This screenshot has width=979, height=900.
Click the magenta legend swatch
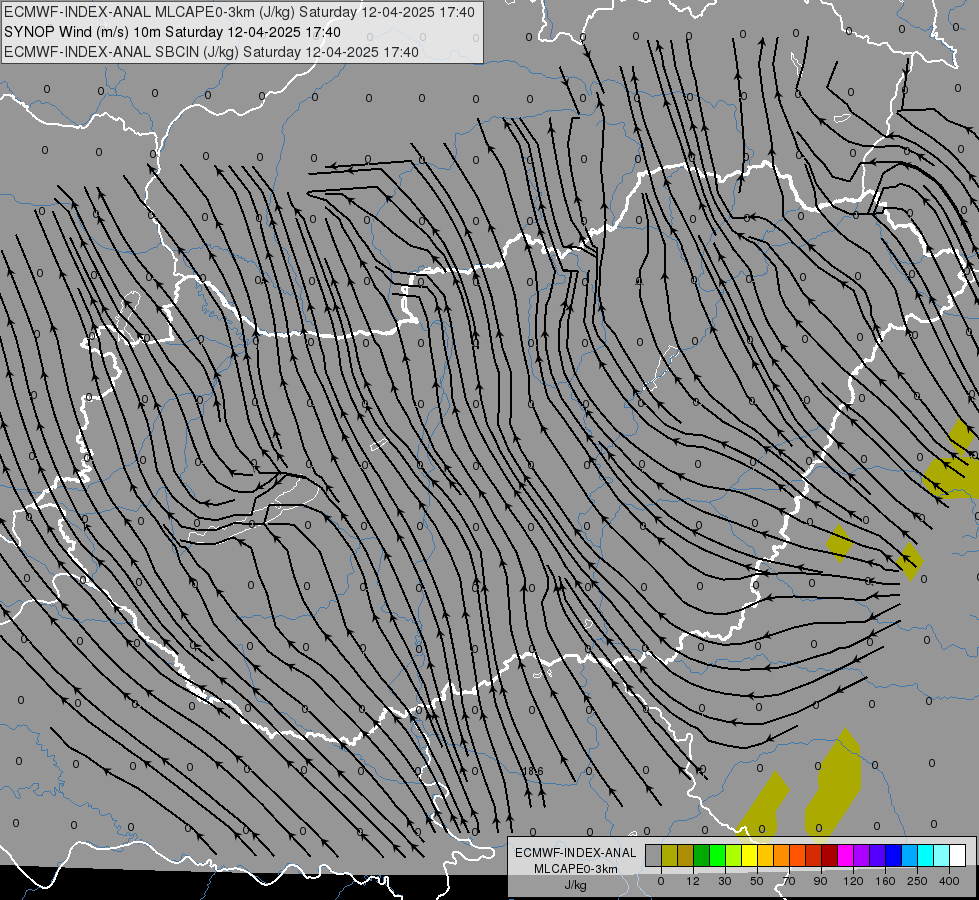click(845, 856)
